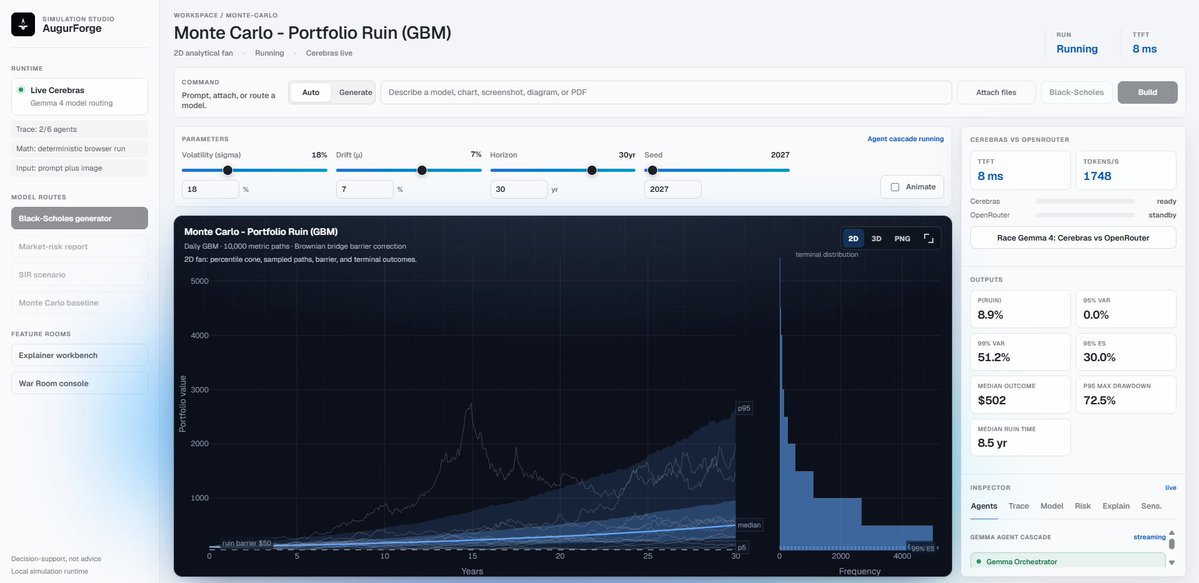Click the 95% ES 30.0% card
The width and height of the screenshot is (1199, 583).
click(1126, 352)
